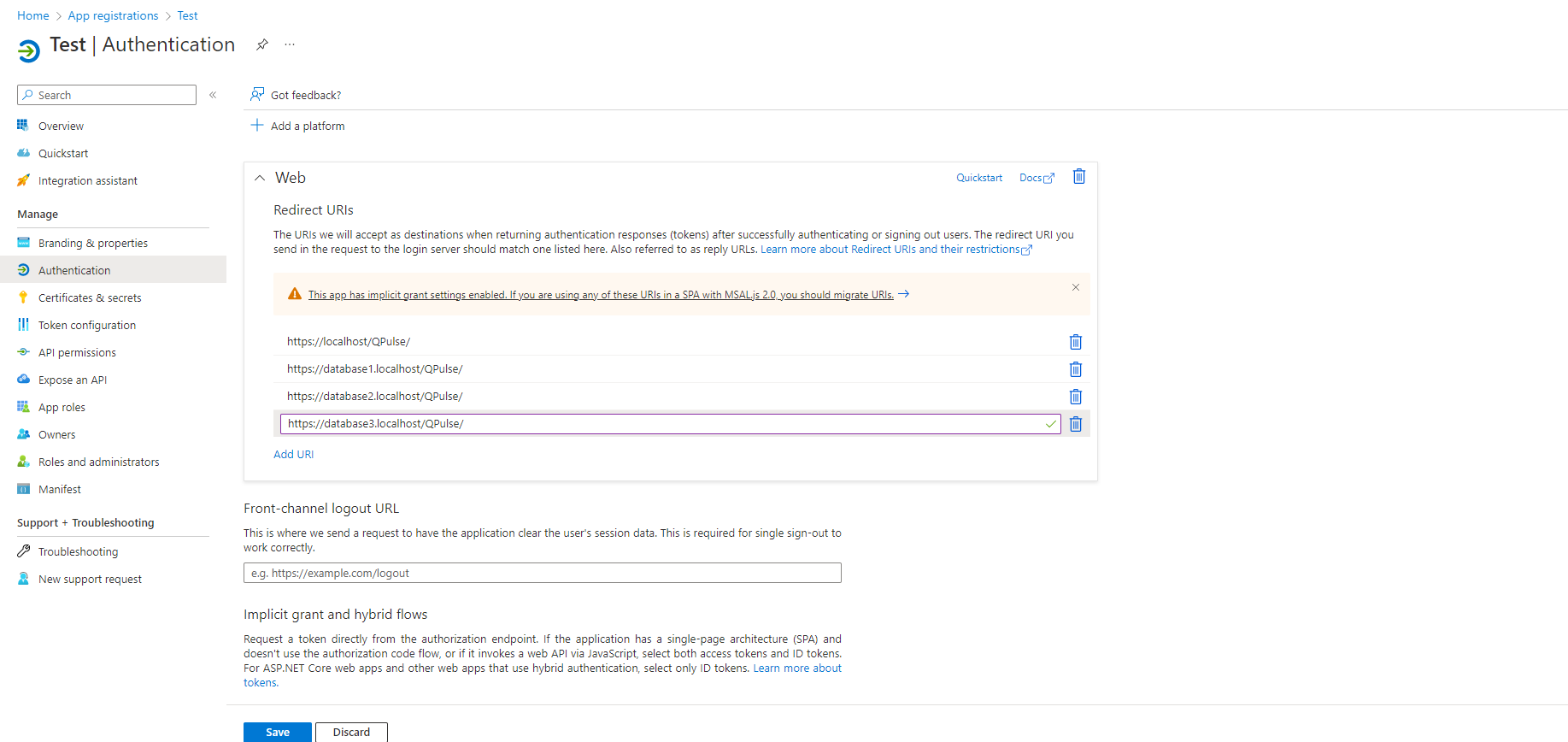This screenshot has height=742, width=1568.
Task: Open the Manifest menu item
Action: 60,489
